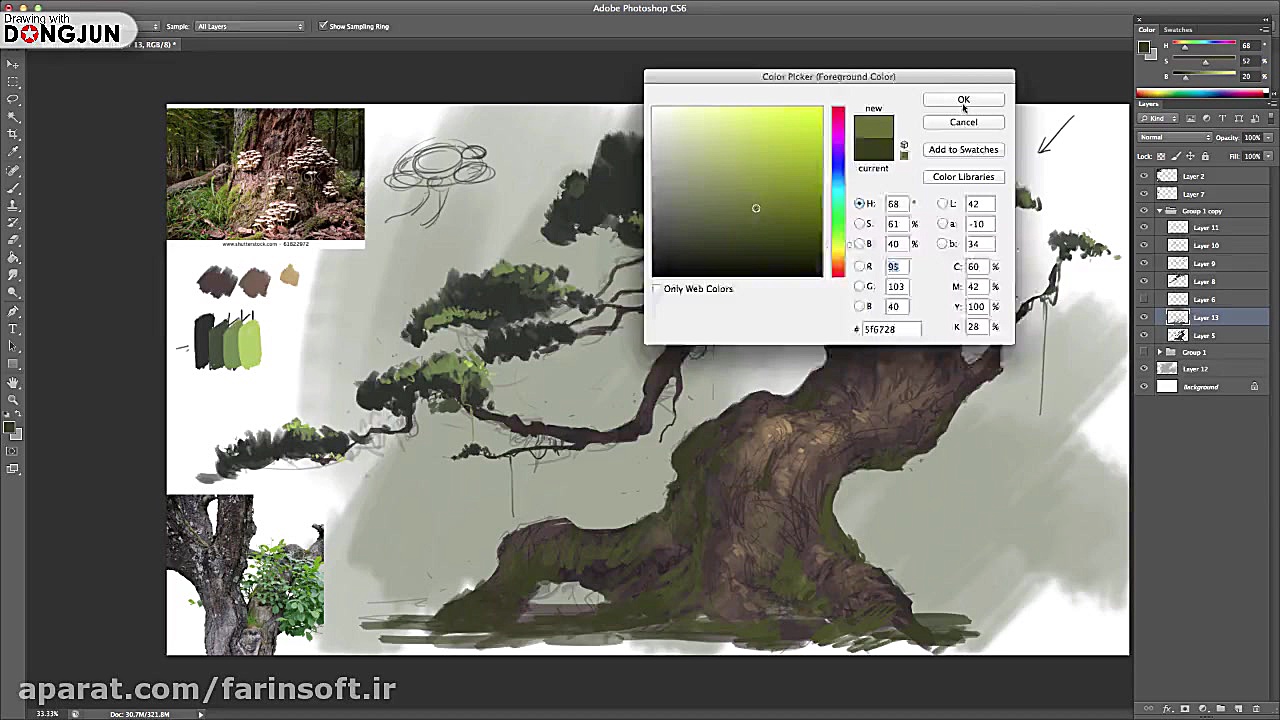Pick the Type tool
The height and width of the screenshot is (720, 1280).
pyautogui.click(x=13, y=329)
